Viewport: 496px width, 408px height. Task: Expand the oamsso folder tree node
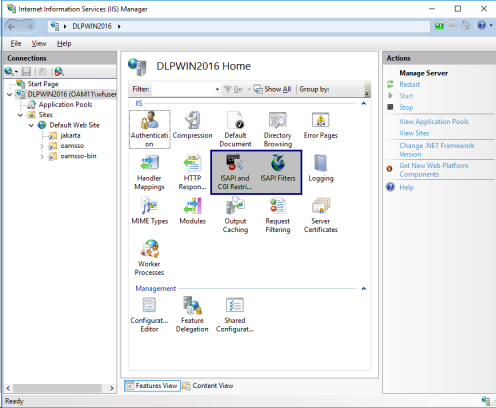tap(42, 146)
